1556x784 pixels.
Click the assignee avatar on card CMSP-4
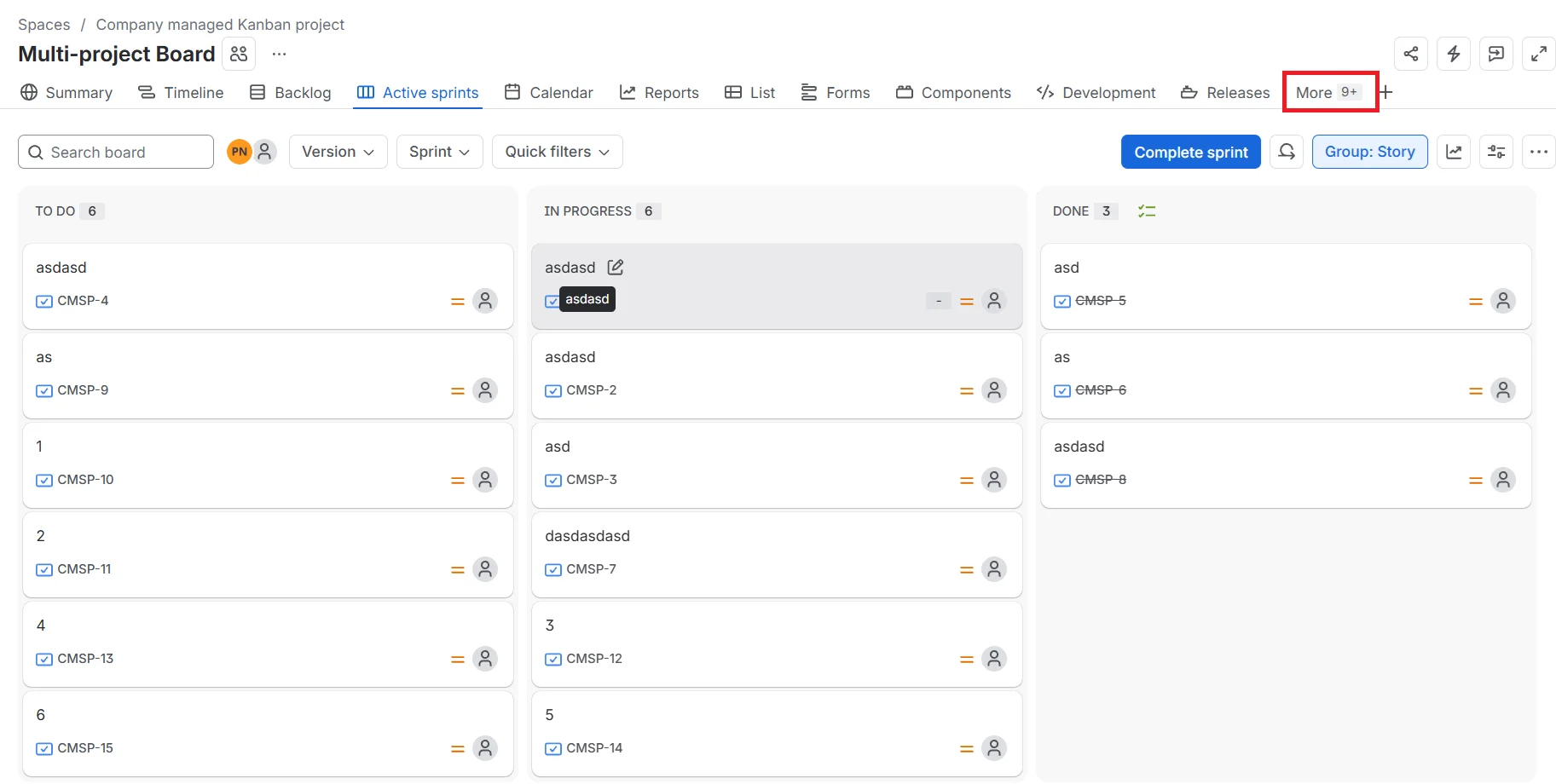point(485,301)
